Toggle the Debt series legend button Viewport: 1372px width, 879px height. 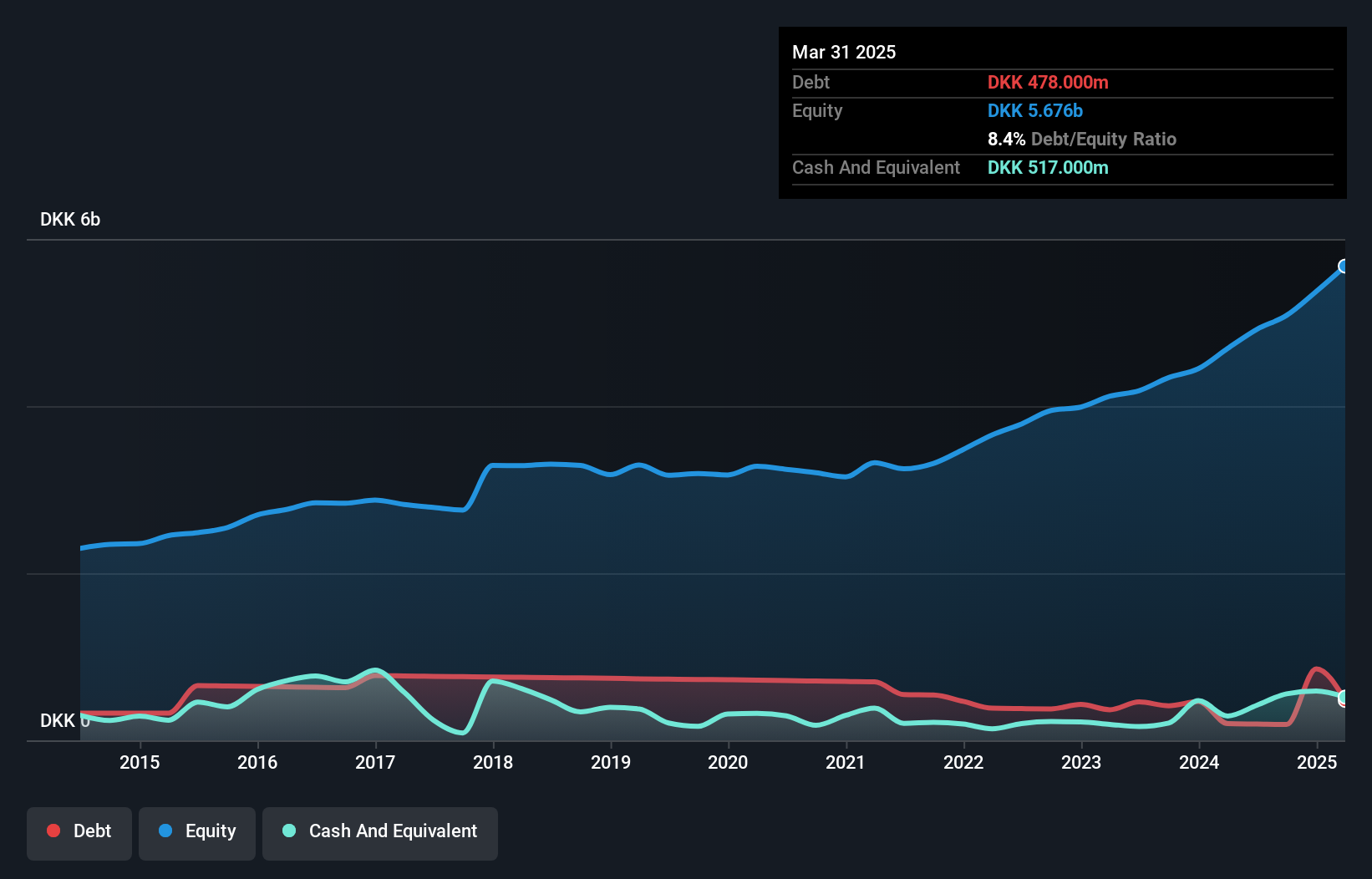[x=79, y=833]
